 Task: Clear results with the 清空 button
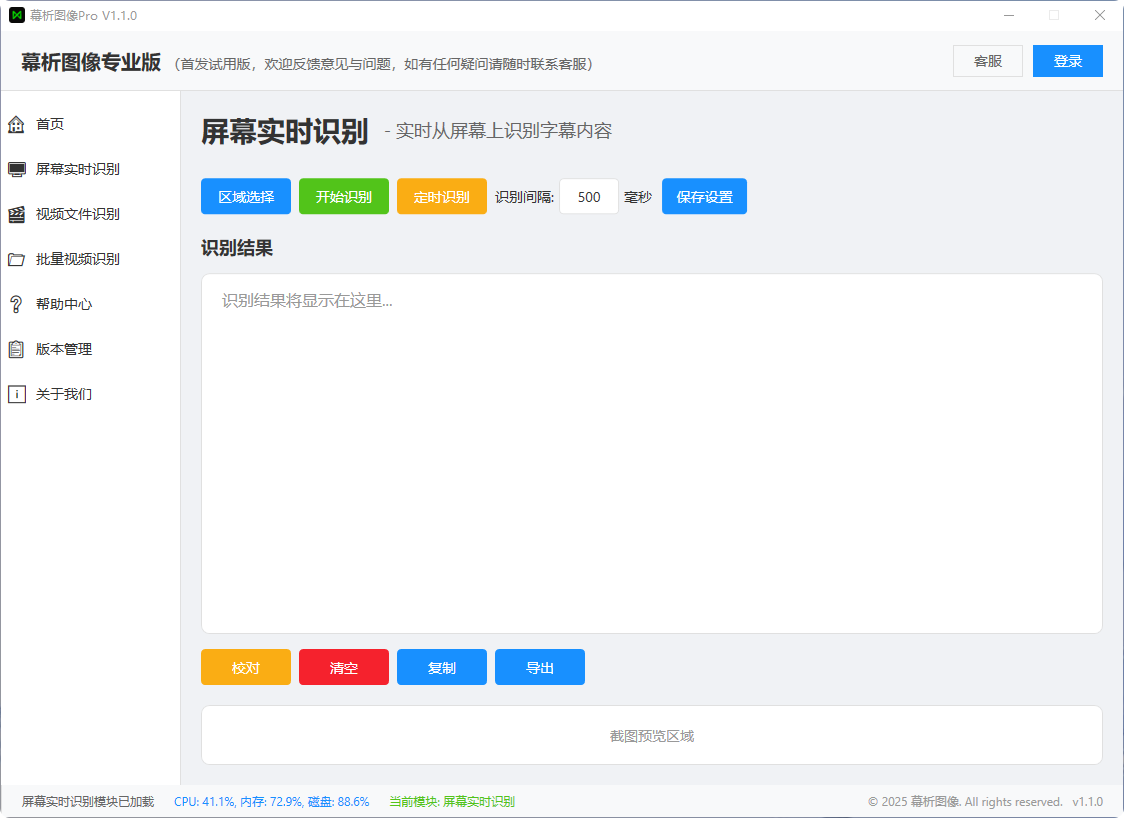tap(343, 667)
